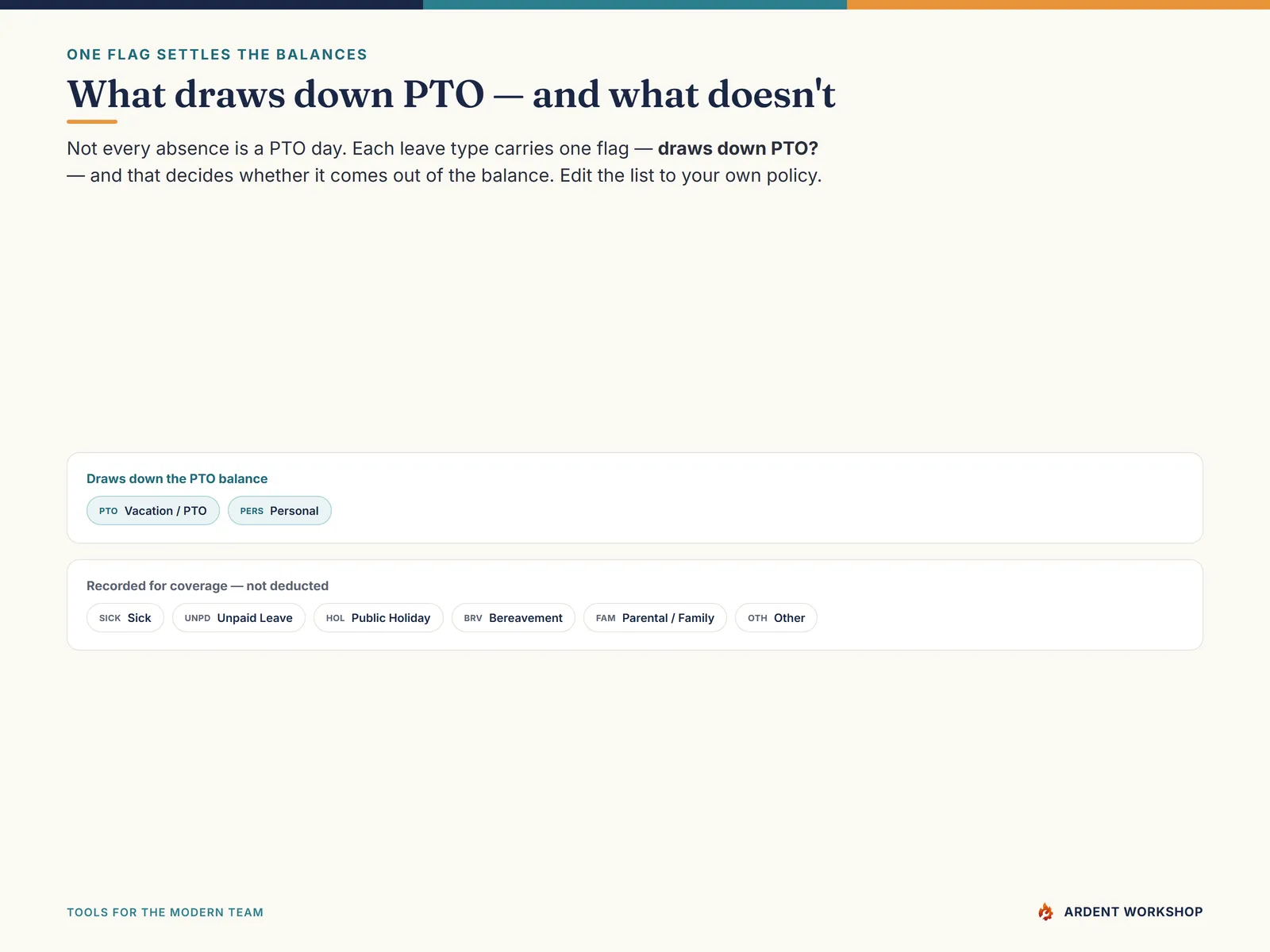Viewport: 1270px width, 952px height.
Task: Choose the Unpaid Leave chip
Action: click(239, 618)
